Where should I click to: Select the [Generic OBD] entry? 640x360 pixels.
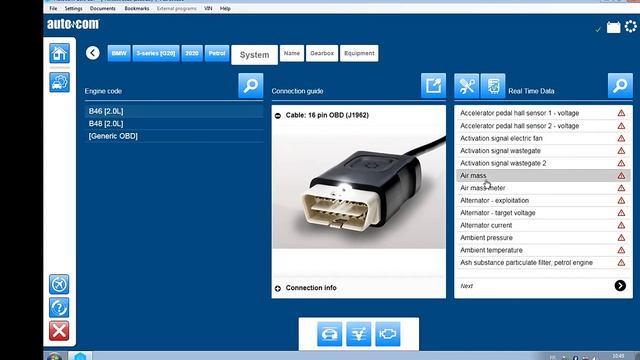click(x=174, y=136)
